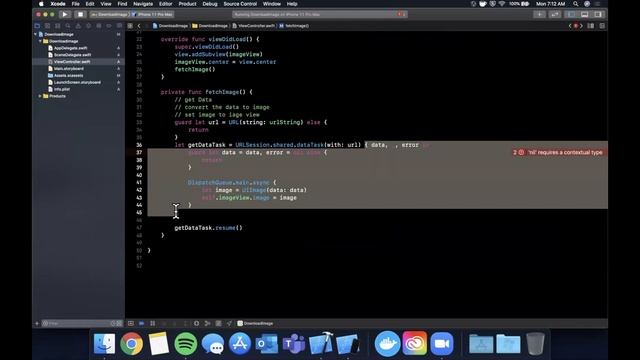Open the Report navigator tab
This screenshot has width=640, height=360.
(119, 26)
